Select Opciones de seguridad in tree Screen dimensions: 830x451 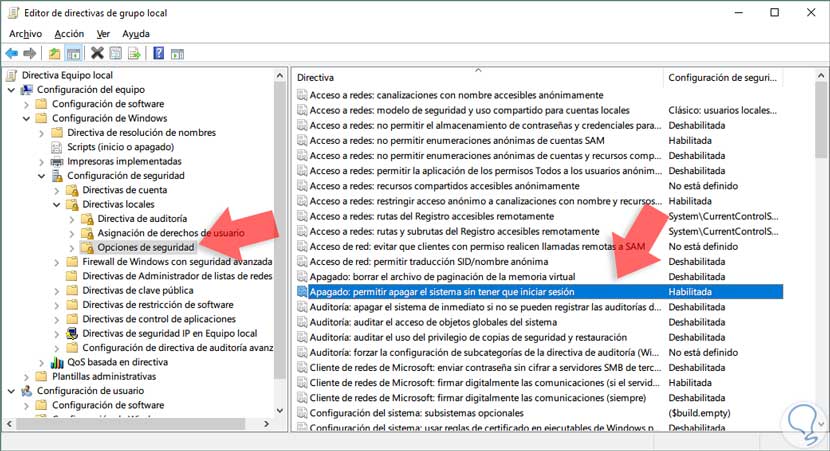146,247
